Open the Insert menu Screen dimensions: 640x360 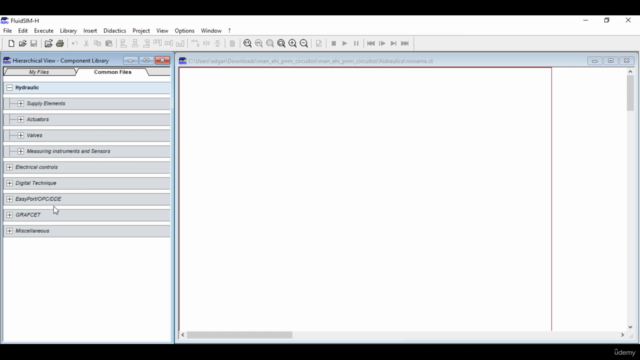[90, 31]
